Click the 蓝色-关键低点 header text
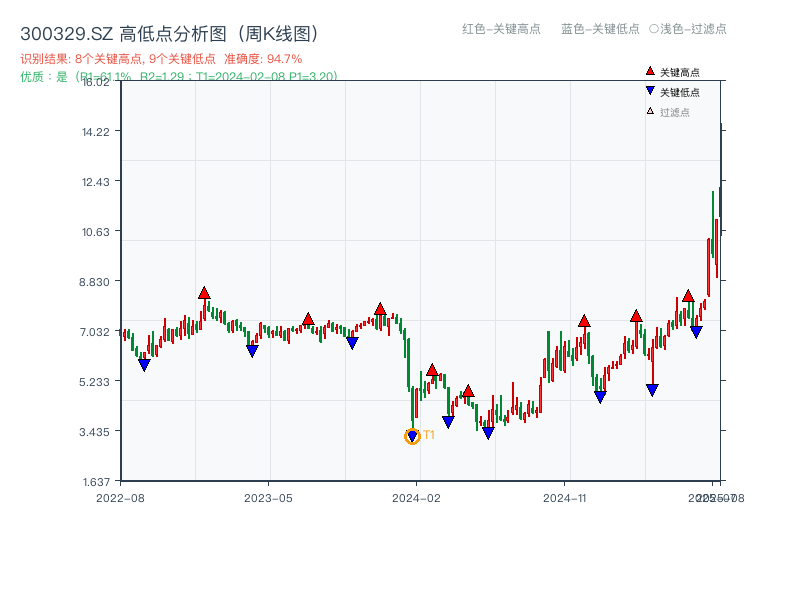Image resolution: width=800 pixels, height=600 pixels. (600, 29)
